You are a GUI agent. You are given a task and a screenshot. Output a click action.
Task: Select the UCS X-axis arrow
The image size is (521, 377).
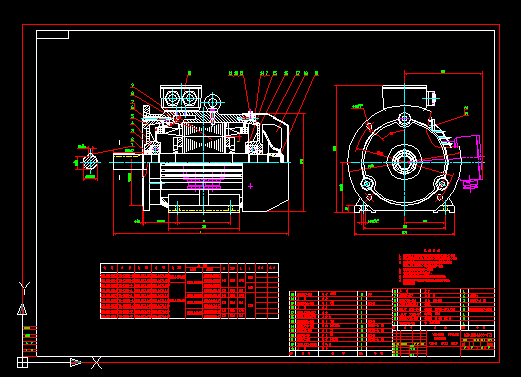click(76, 362)
